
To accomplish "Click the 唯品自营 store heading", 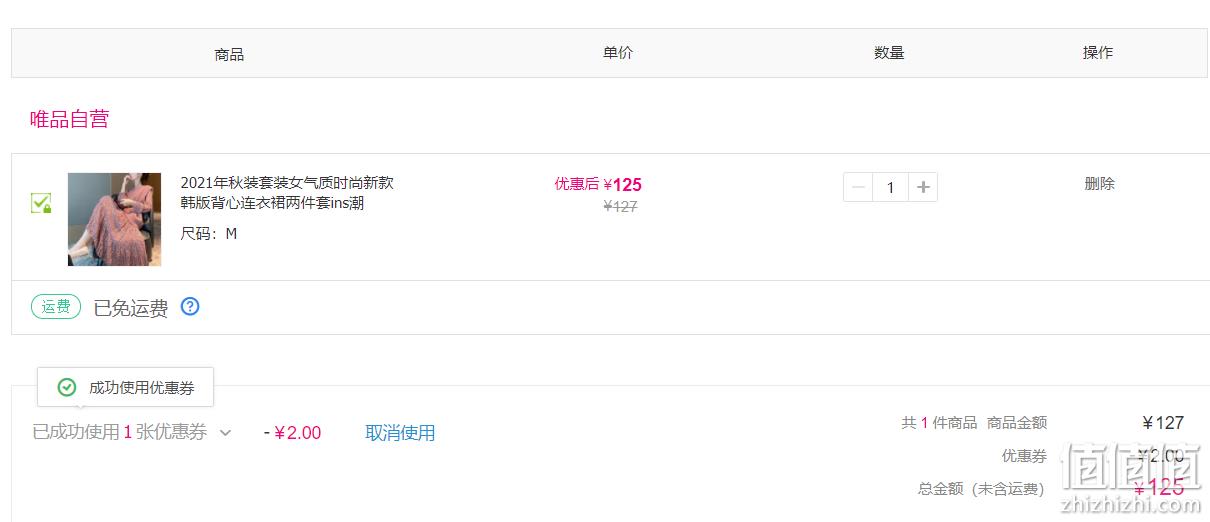I will coord(69,119).
